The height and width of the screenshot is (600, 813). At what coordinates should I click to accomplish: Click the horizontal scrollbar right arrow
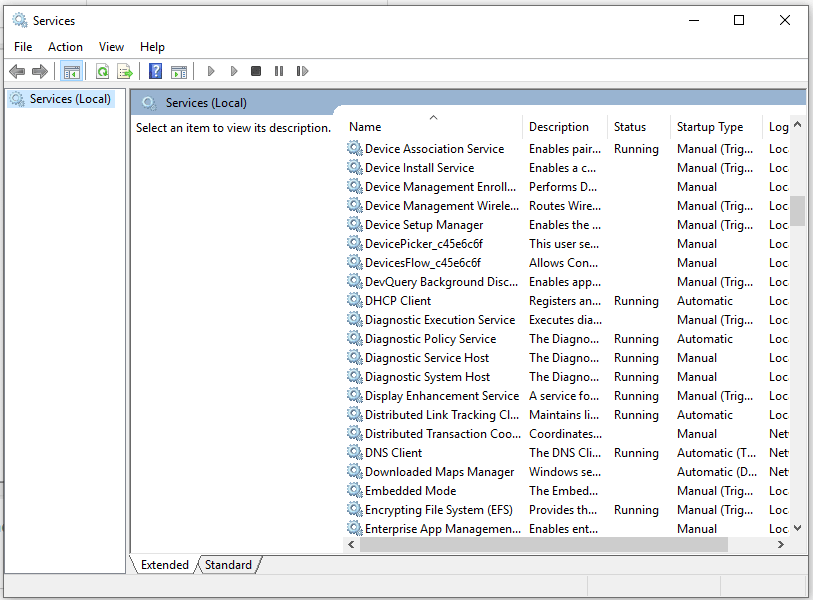pos(781,544)
